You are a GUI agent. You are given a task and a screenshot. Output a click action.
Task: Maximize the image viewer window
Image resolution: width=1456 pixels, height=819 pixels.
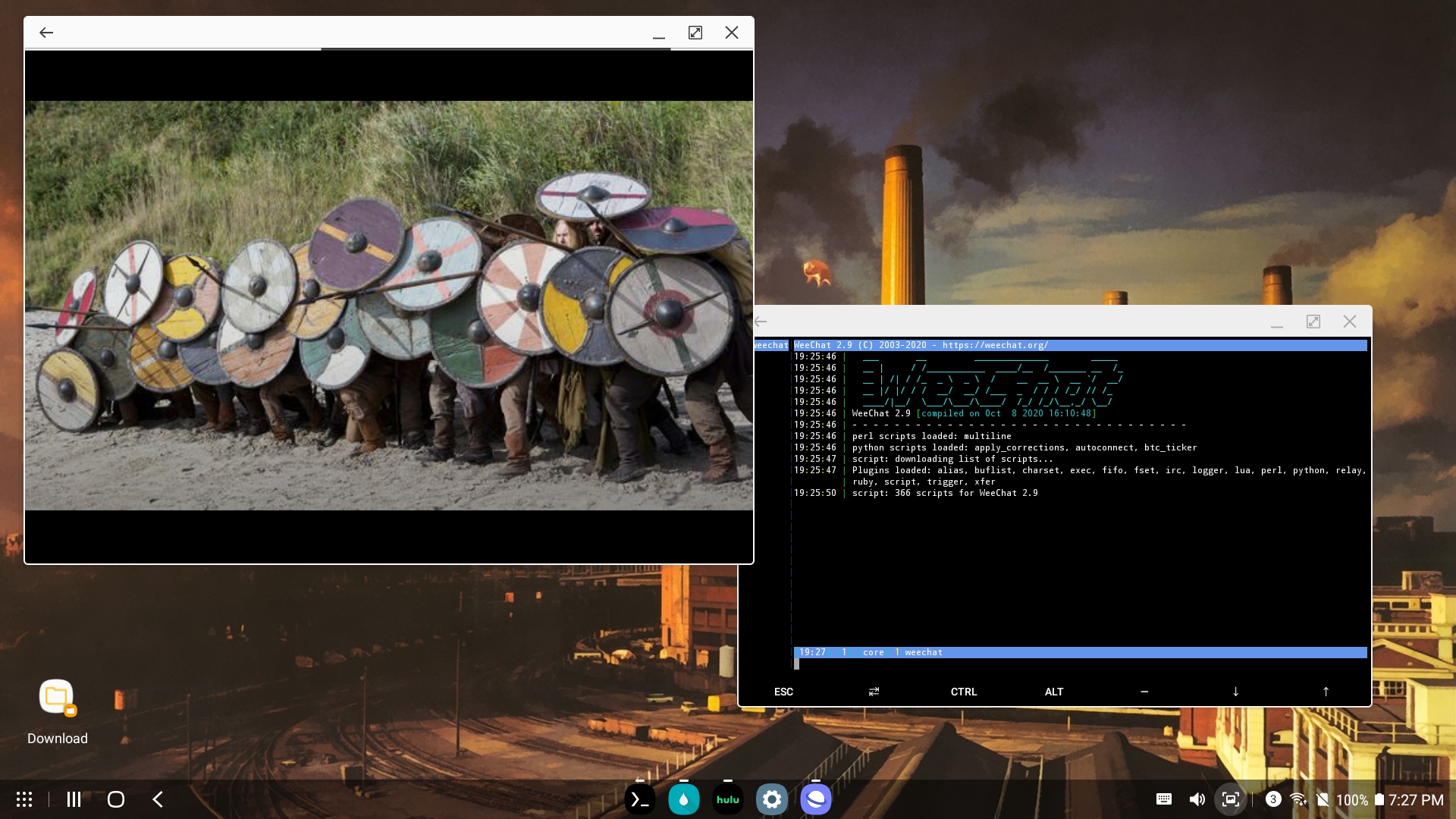pyautogui.click(x=695, y=33)
